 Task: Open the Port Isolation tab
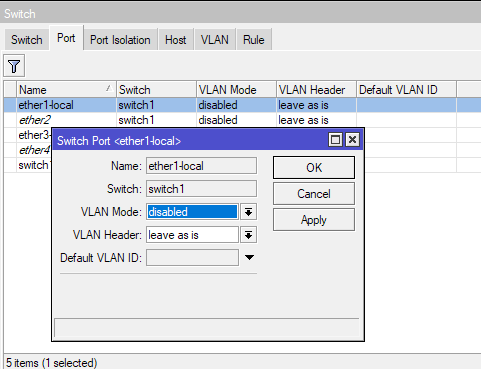pos(120,40)
